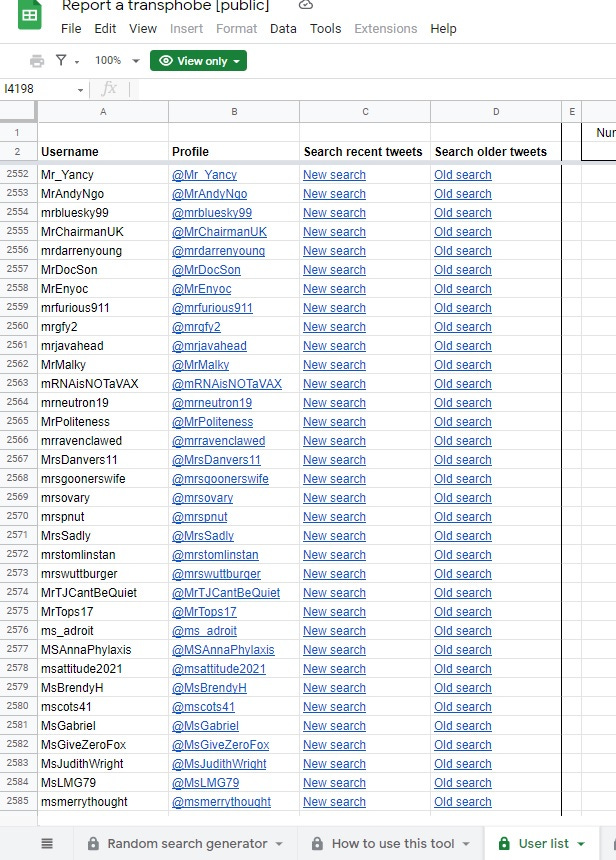Open the Tools menu
Image resolution: width=616 pixels, height=860 pixels.
(x=325, y=29)
